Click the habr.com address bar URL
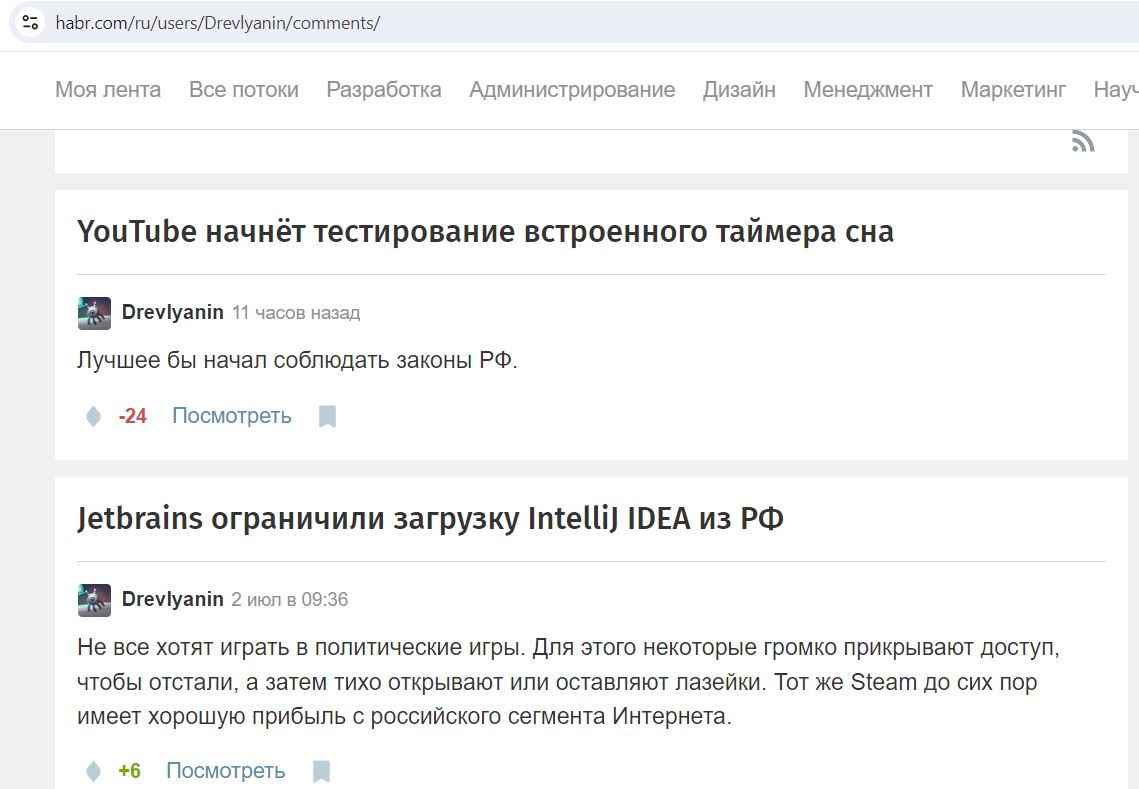Viewport: 1139px width, 789px height. tap(218, 23)
